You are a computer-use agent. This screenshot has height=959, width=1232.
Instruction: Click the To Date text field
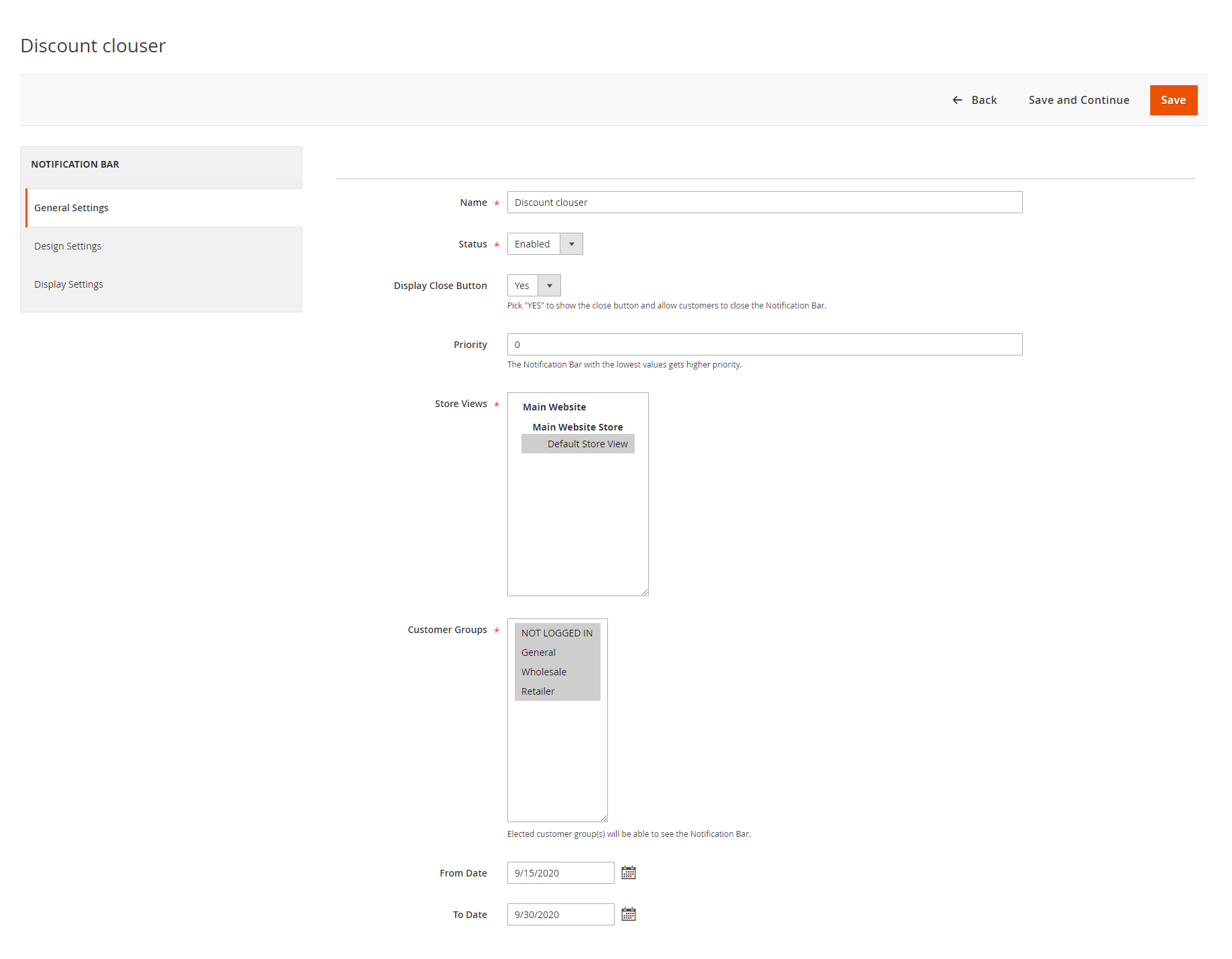[560, 915]
